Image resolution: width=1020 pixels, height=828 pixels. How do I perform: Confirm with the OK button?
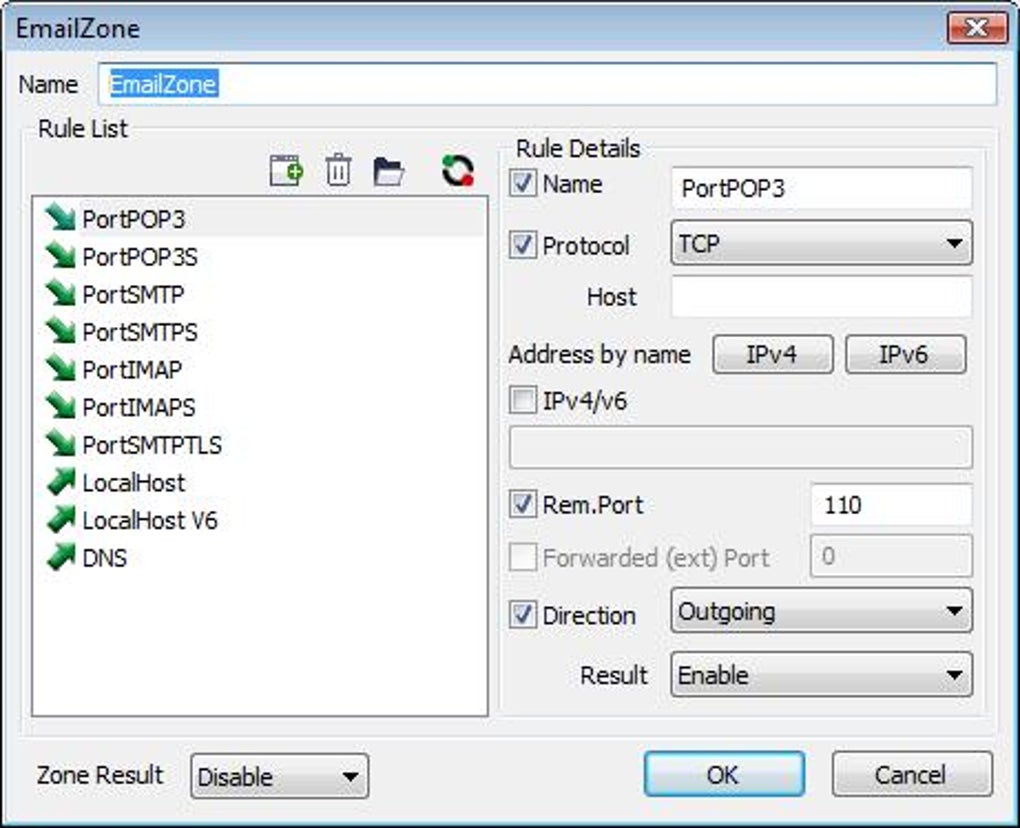click(724, 774)
